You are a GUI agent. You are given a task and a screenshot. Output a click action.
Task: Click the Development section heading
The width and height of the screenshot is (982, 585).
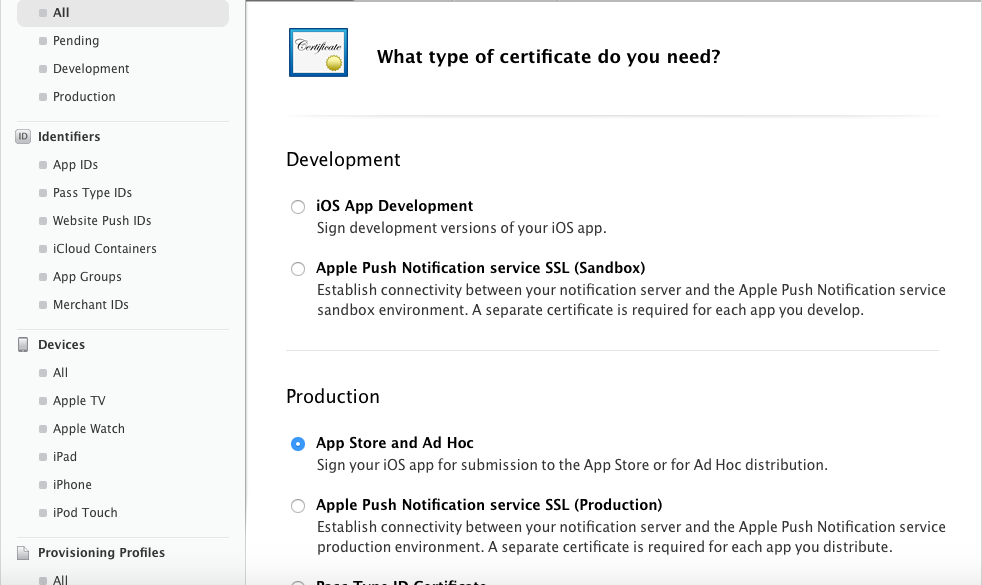coord(343,160)
